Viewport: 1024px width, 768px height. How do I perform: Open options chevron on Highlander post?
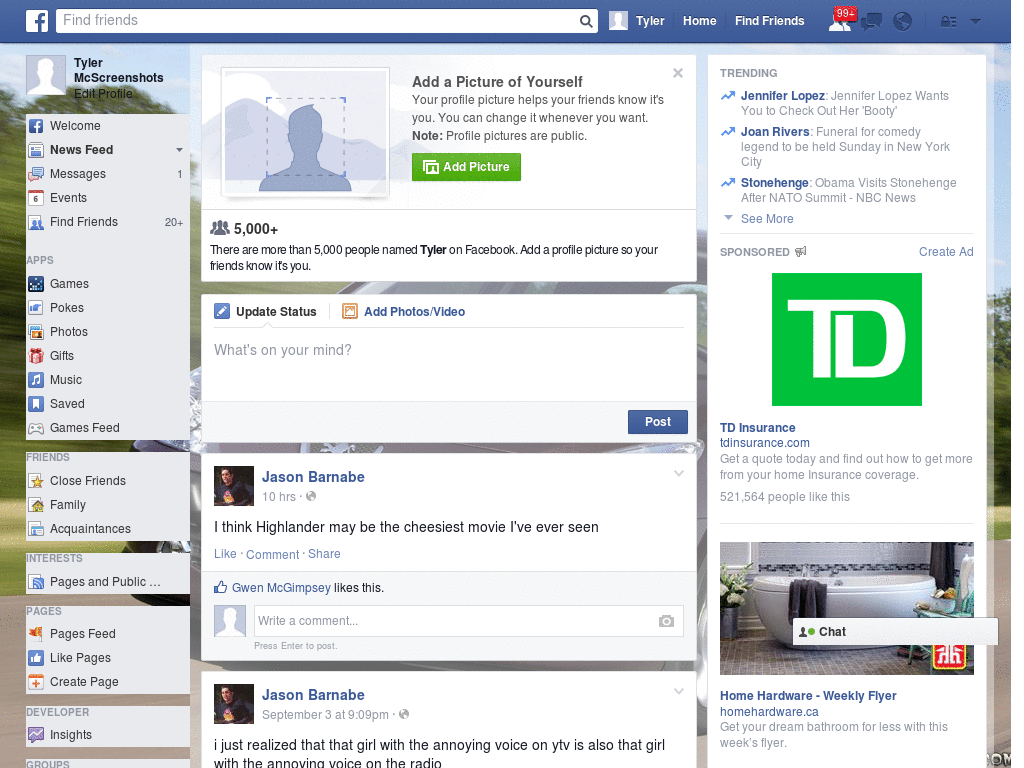pos(679,474)
